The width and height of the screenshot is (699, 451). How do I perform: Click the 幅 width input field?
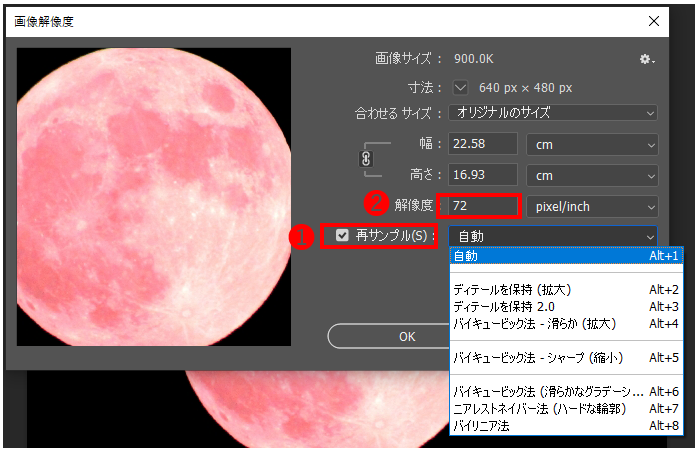click(482, 144)
